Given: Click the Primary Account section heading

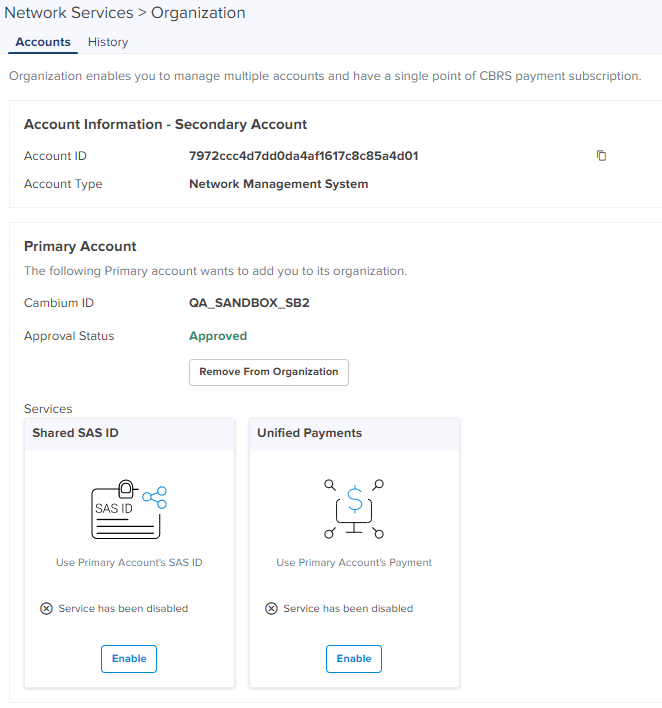Looking at the screenshot, I should [x=80, y=246].
